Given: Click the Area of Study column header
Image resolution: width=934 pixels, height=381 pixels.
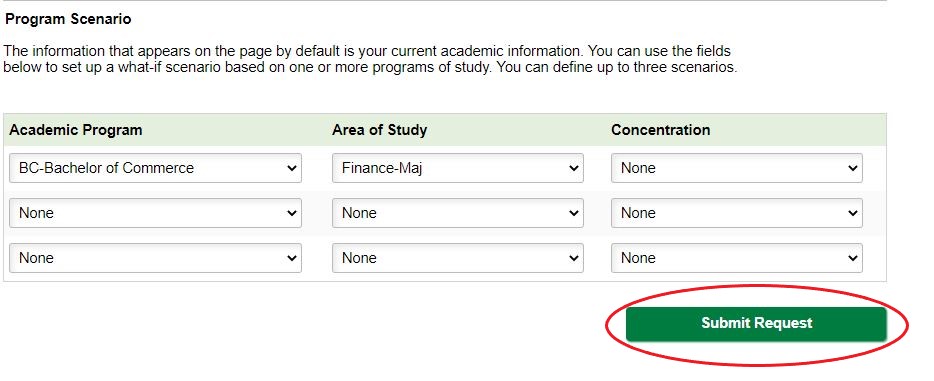Looking at the screenshot, I should click(379, 130).
